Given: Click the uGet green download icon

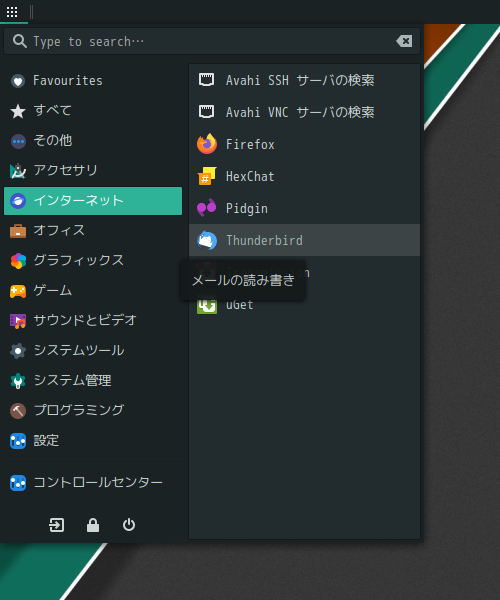Looking at the screenshot, I should (x=207, y=305).
